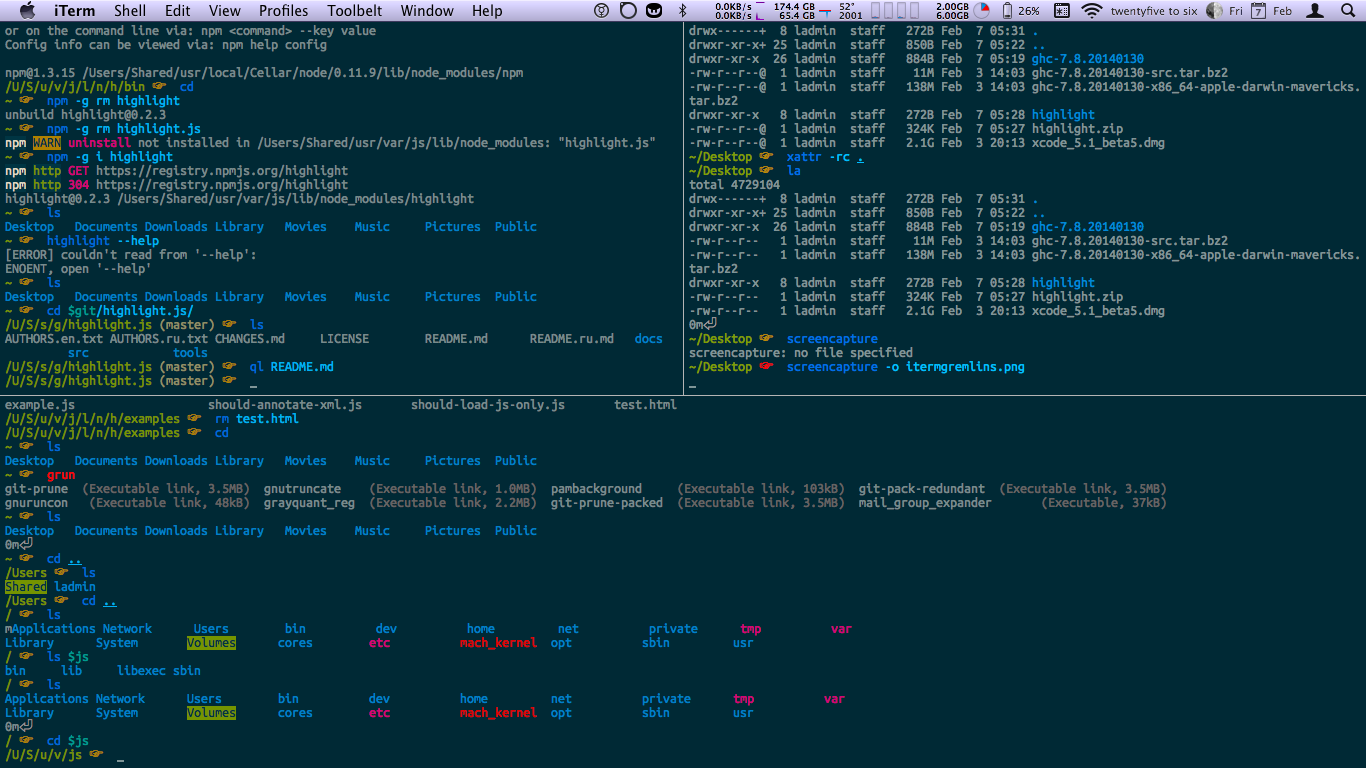Open the Edit menu
The height and width of the screenshot is (768, 1366).
point(178,11)
